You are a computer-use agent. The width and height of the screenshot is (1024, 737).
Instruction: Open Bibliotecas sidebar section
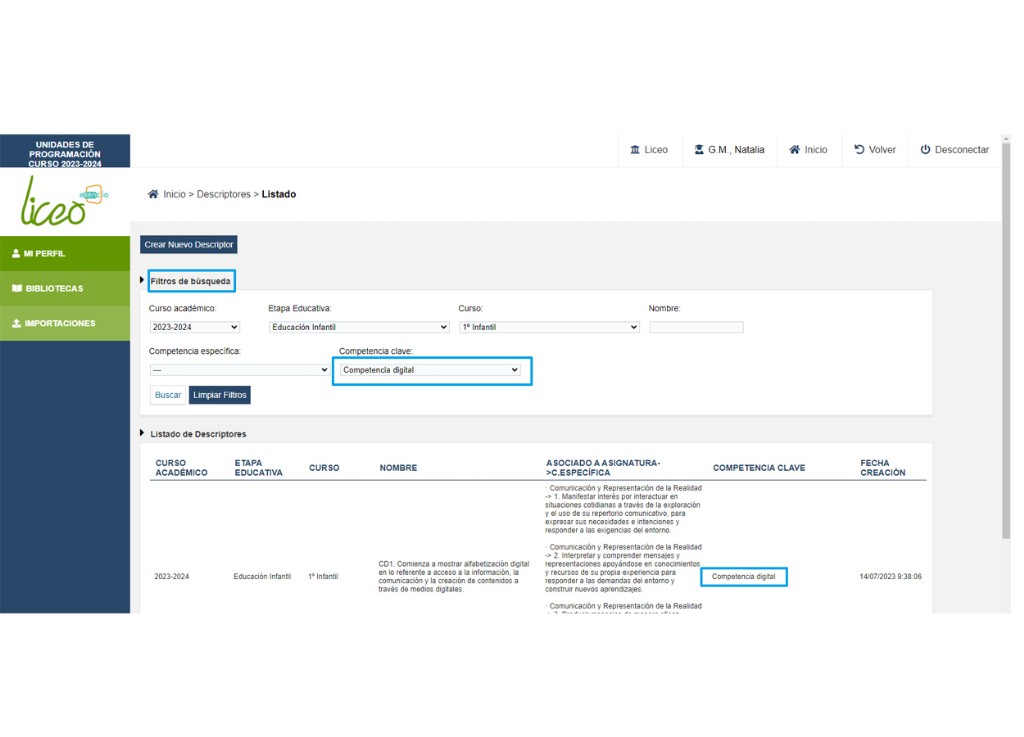coord(65,289)
